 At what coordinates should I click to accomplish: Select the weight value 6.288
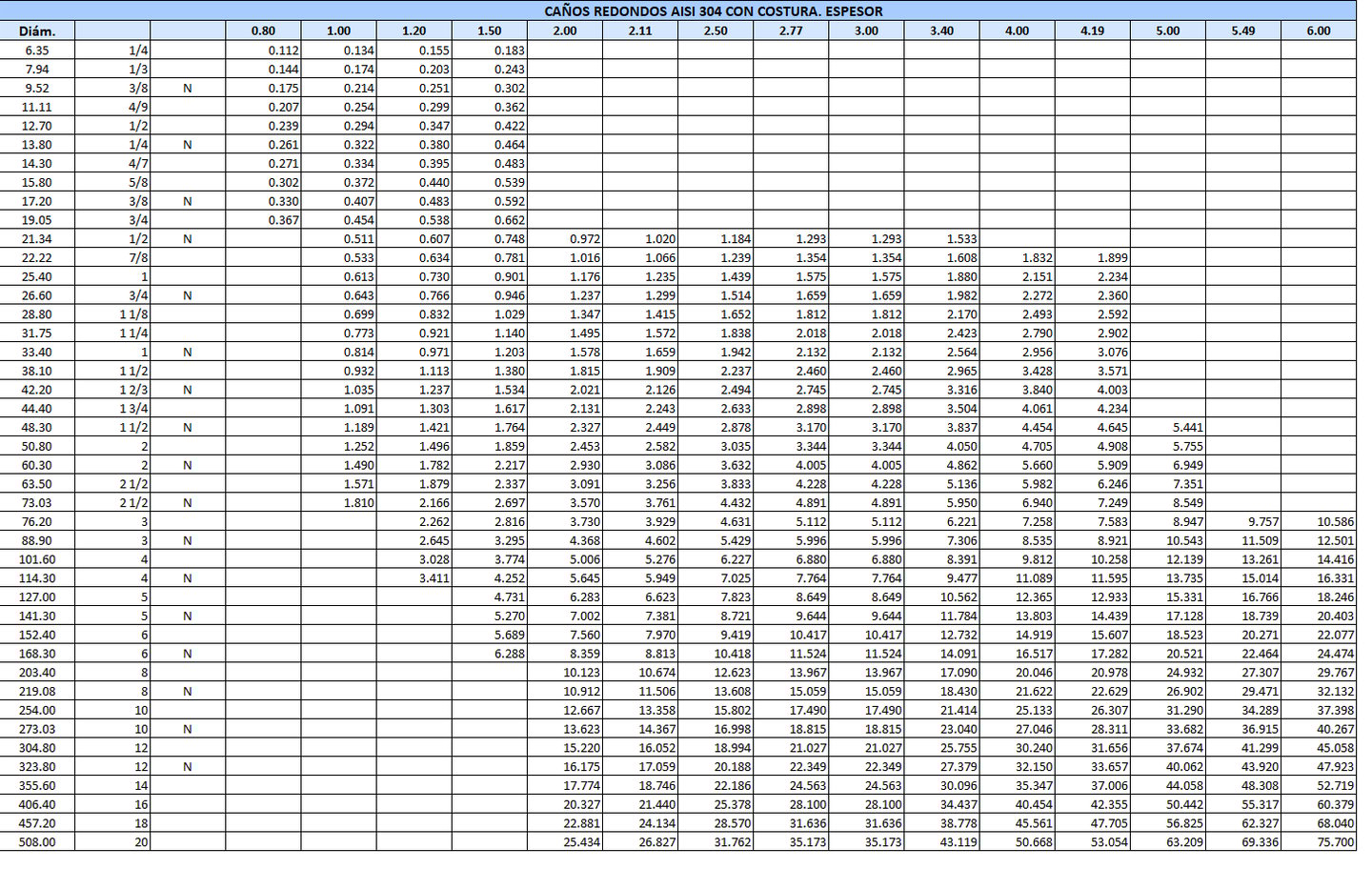pos(510,654)
